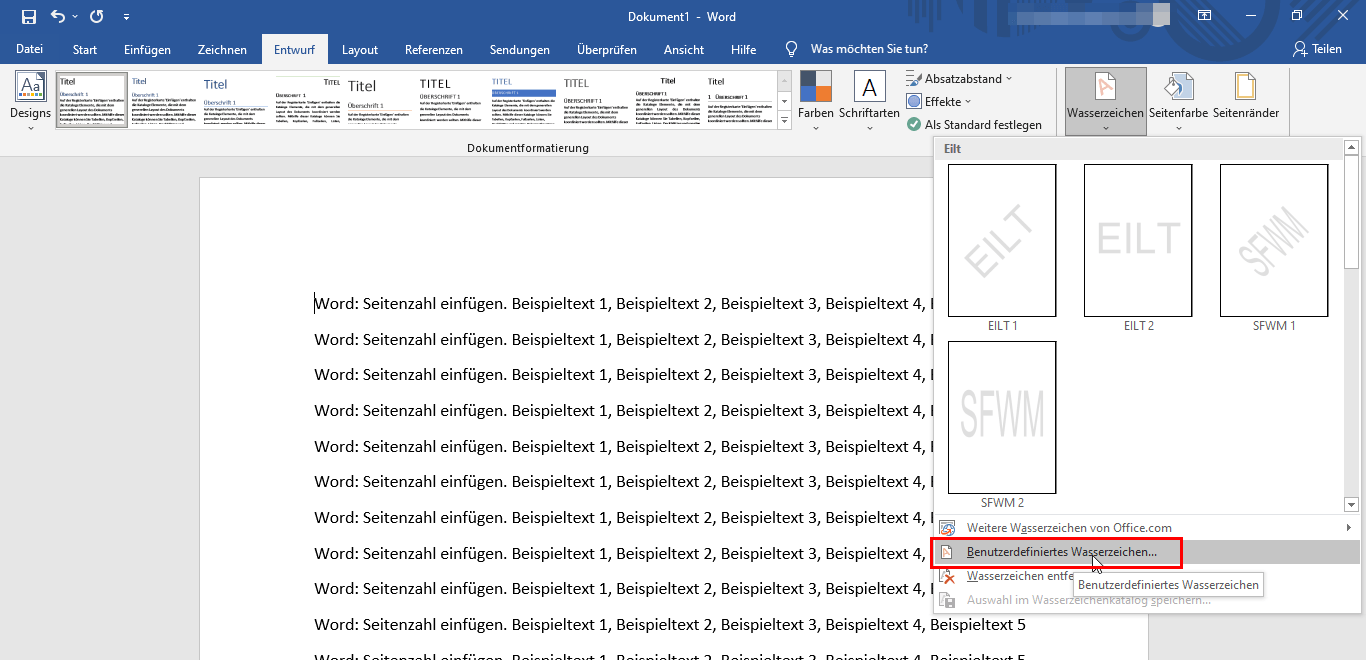Click the Wasserzeichen button

point(1105,101)
